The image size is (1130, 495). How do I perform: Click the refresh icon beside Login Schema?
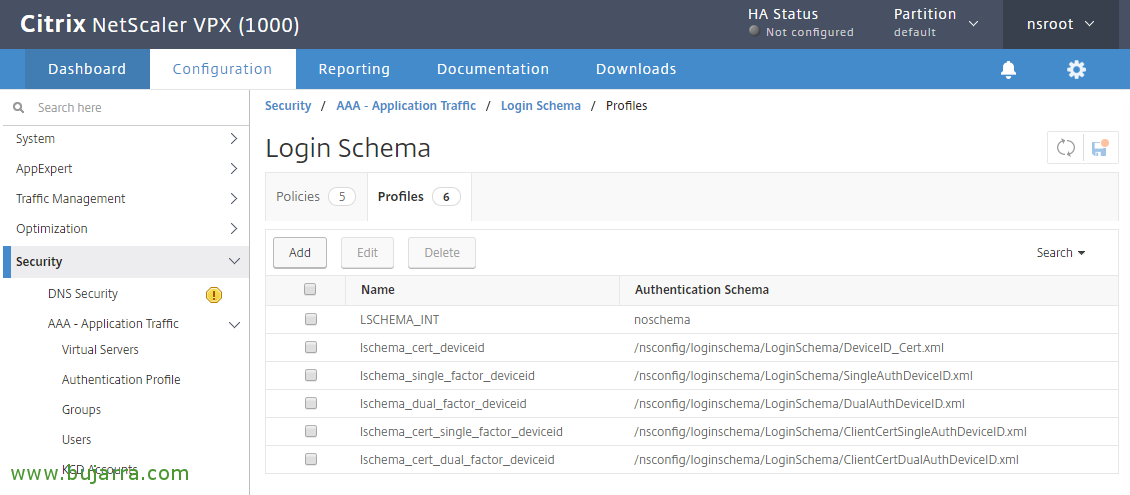(x=1065, y=148)
